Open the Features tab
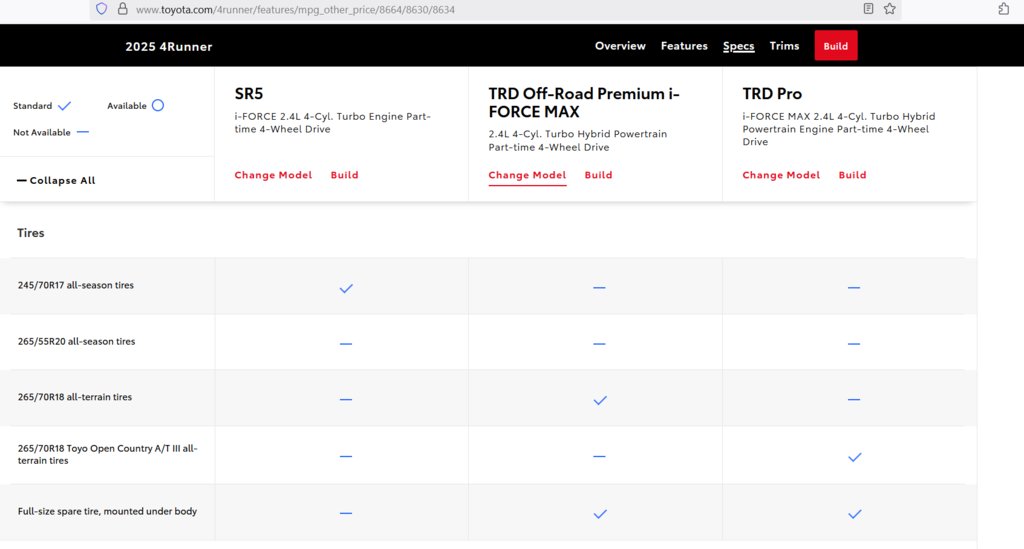Viewport: 1024px width, 549px height. [684, 46]
